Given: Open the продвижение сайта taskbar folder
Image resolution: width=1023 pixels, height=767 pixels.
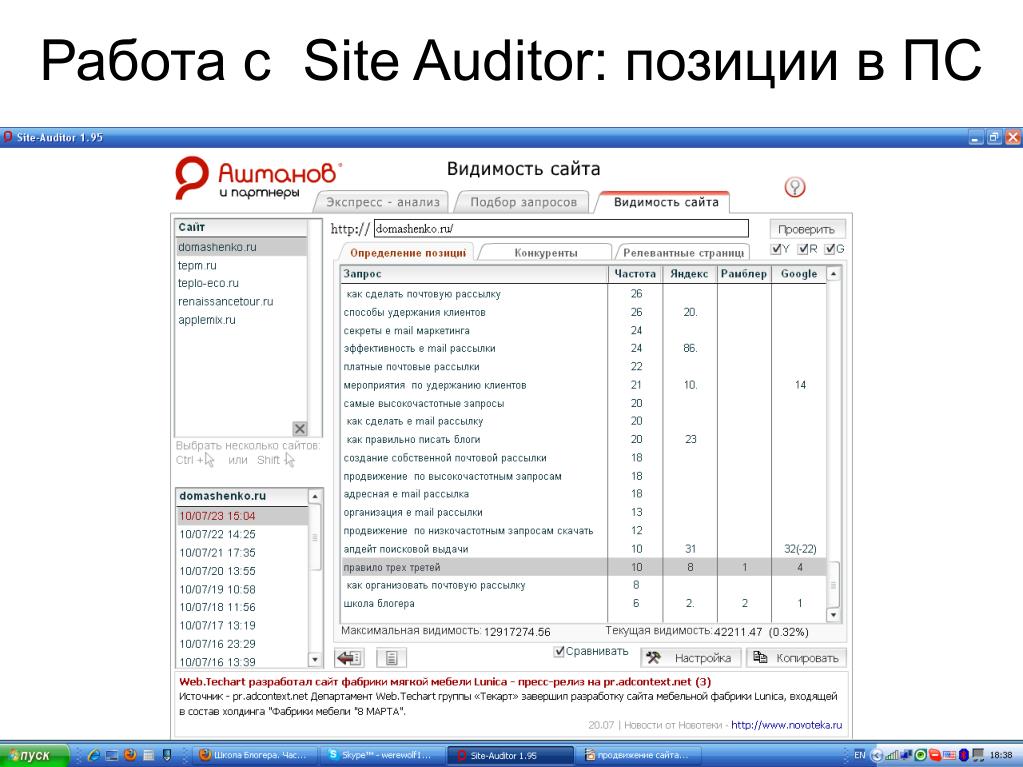Looking at the screenshot, I should click(x=639, y=755).
